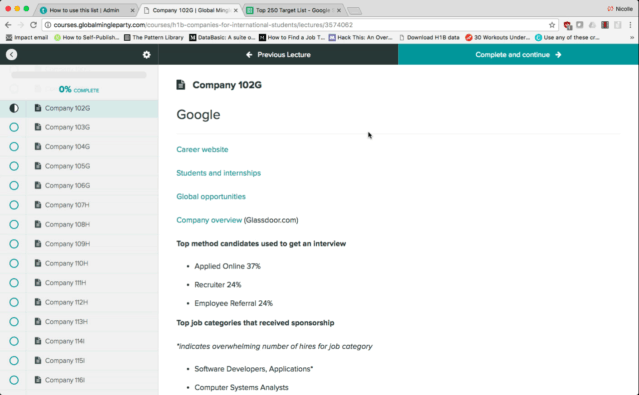639x395 pixels.
Task: Toggle completion circle for Company 112H
Action: 14,302
